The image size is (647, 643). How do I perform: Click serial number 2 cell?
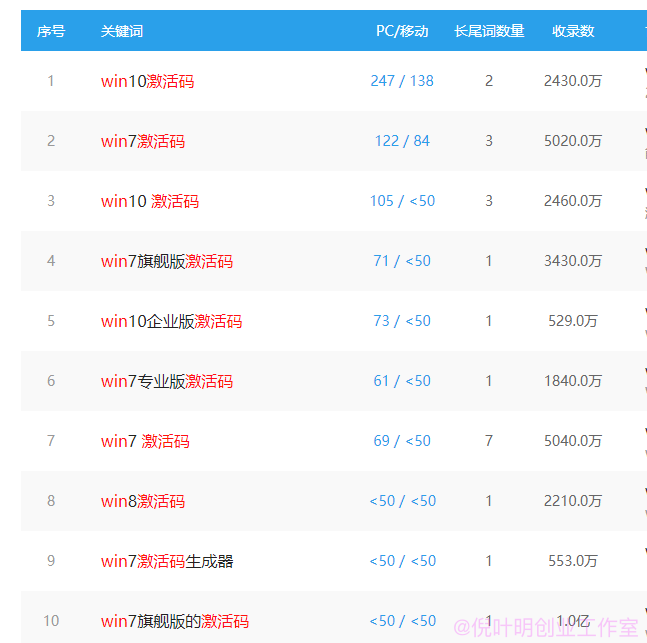[x=51, y=141]
